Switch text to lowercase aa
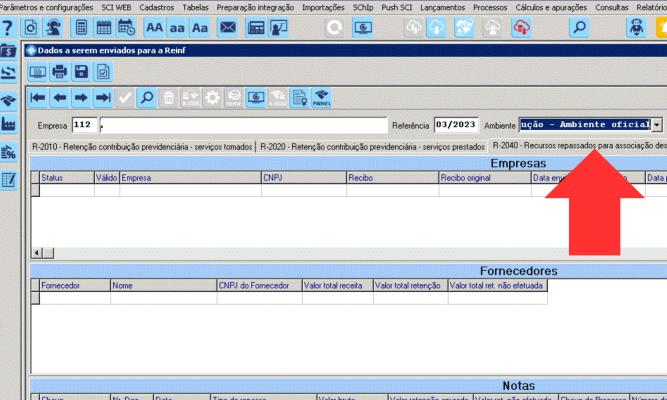667x400 pixels. click(177, 28)
